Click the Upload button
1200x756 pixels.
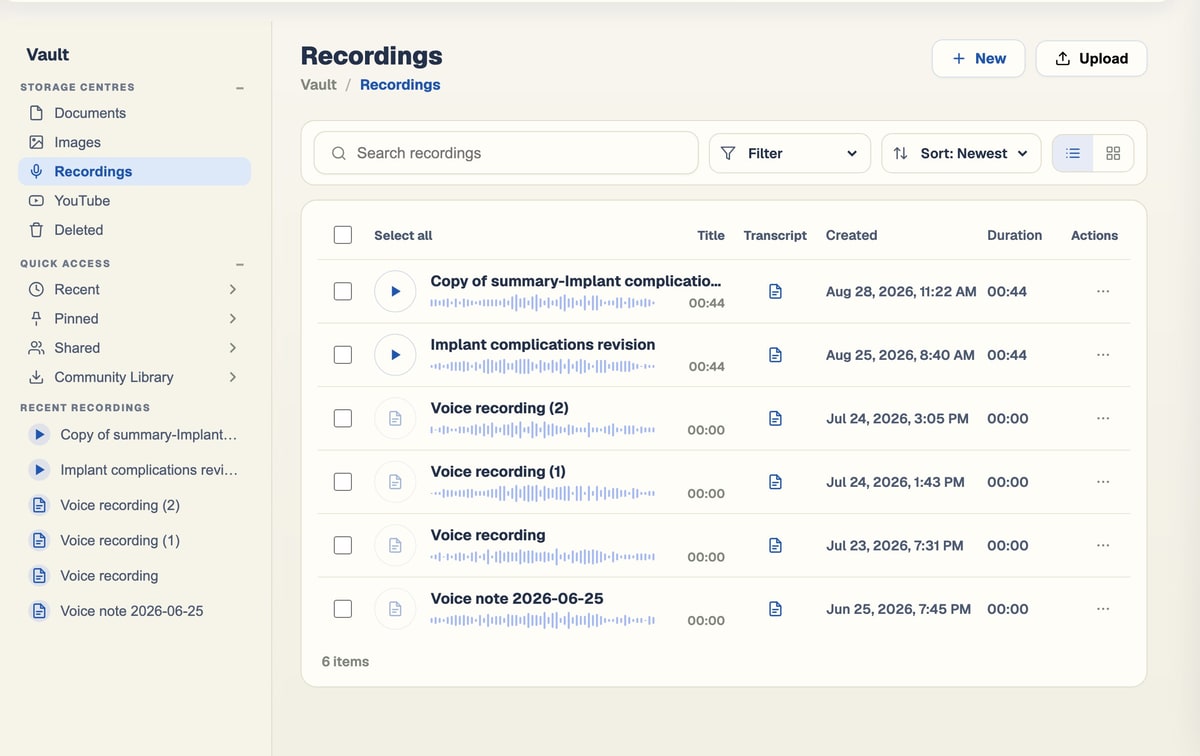tap(1091, 58)
